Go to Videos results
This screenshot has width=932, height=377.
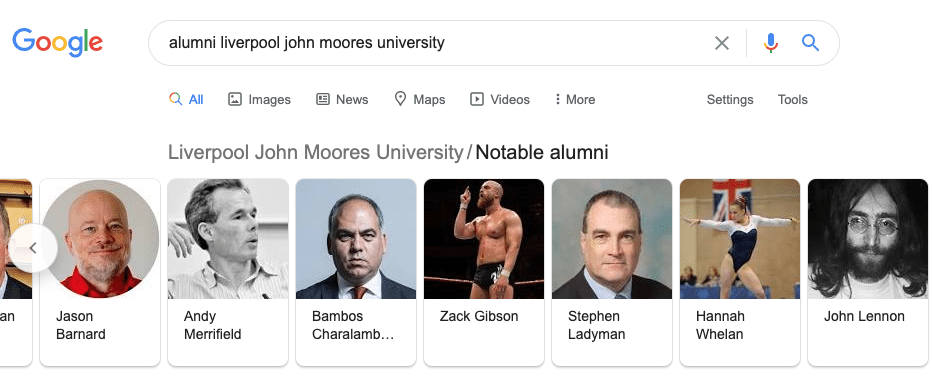(x=500, y=99)
